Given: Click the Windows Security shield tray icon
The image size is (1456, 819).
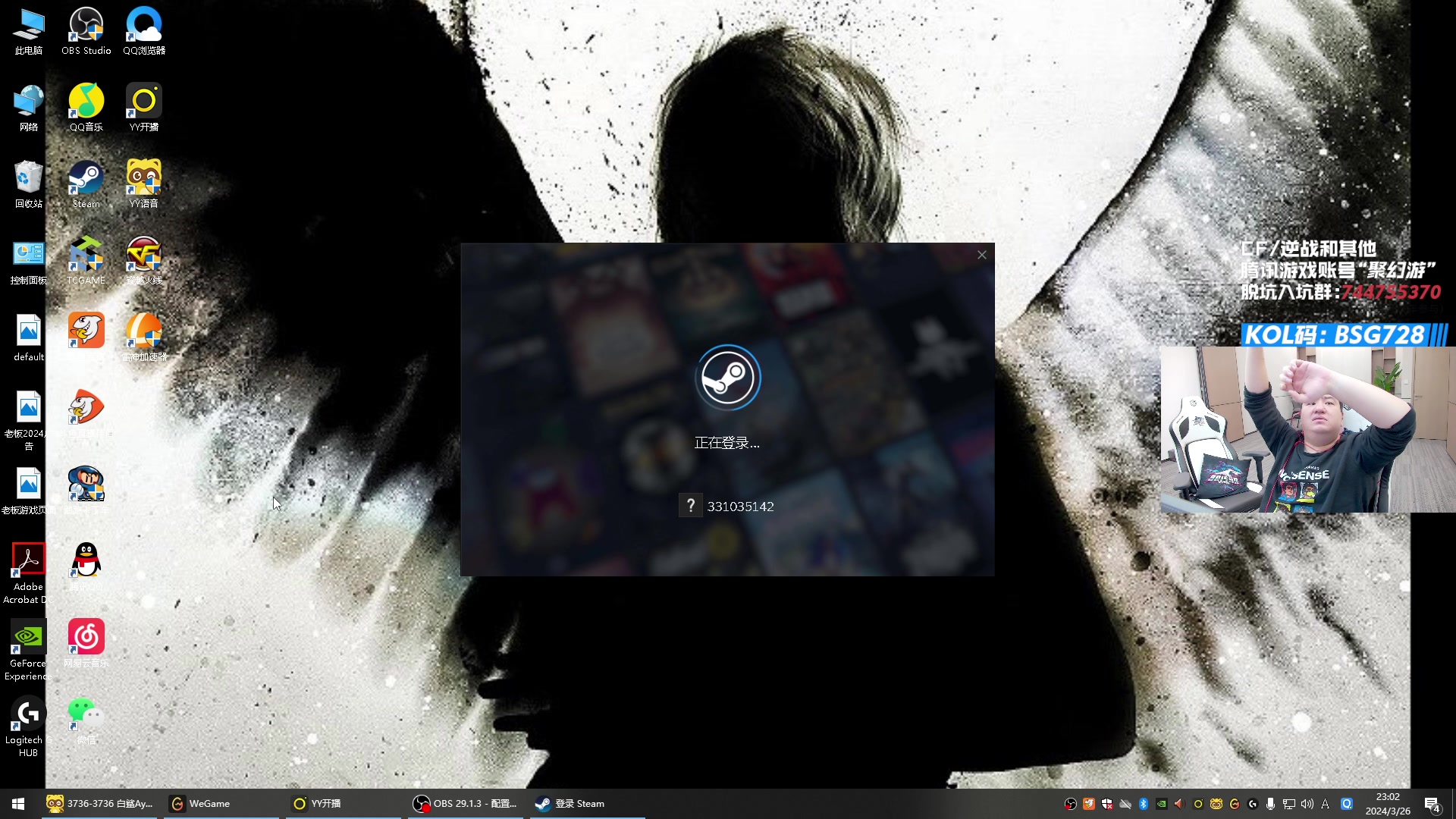Looking at the screenshot, I should click(1107, 804).
